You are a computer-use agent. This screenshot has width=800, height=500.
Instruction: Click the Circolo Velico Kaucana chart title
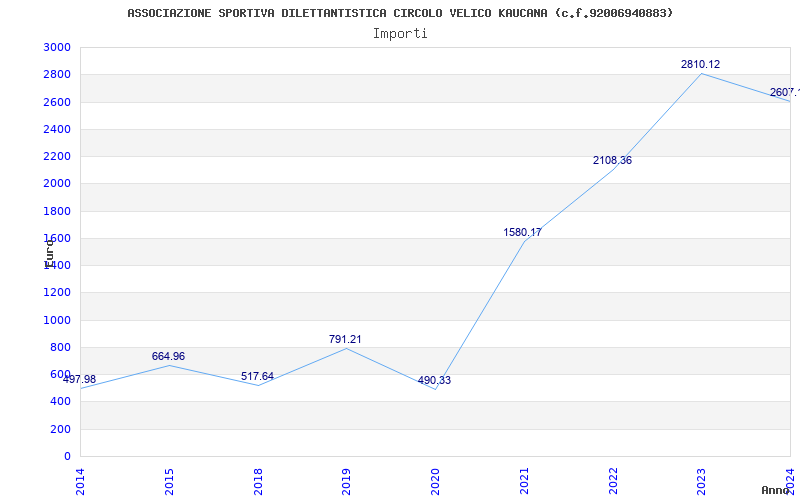400,13
